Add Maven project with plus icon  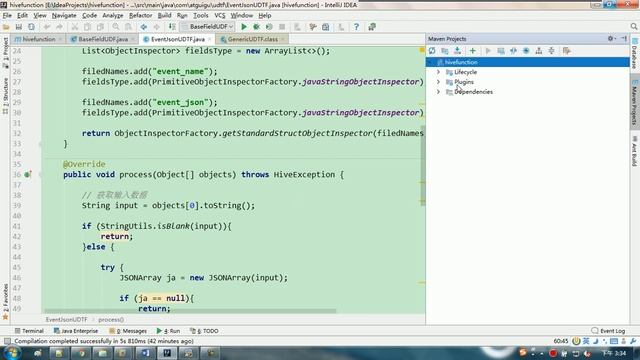click(x=473, y=51)
